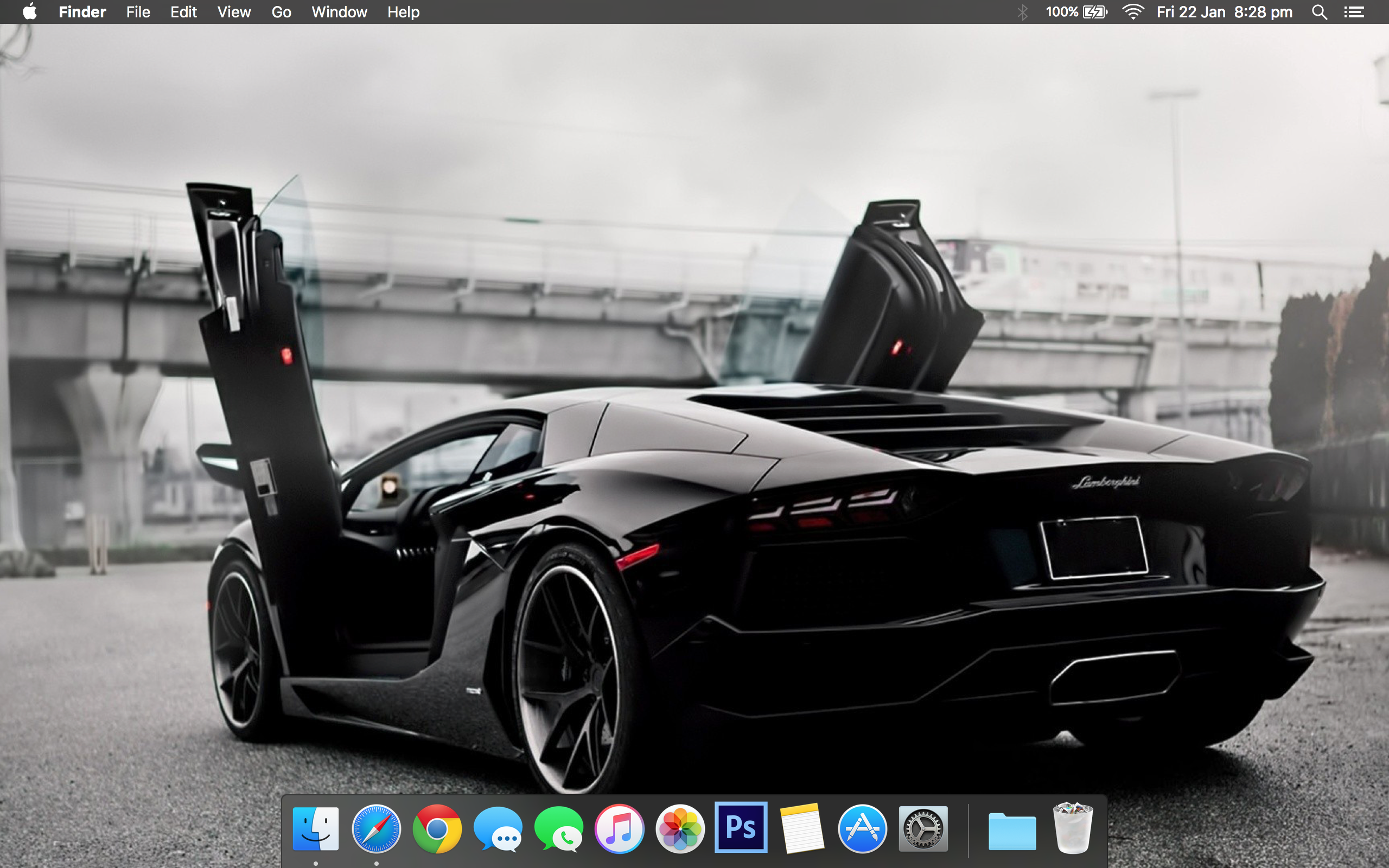Open the Notification Centre icon
The image size is (1389, 868).
pyautogui.click(x=1354, y=12)
